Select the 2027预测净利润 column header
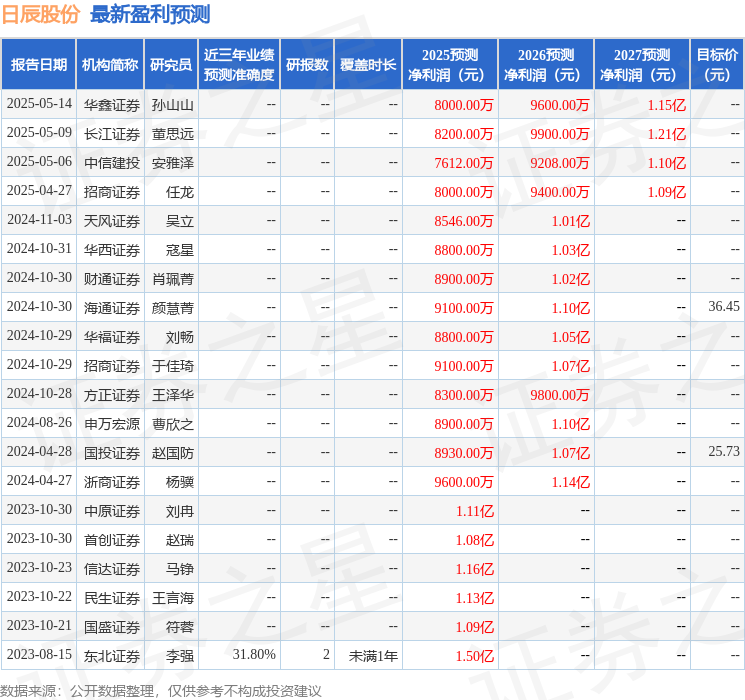Image resolution: width=745 pixels, height=700 pixels. pos(642,65)
